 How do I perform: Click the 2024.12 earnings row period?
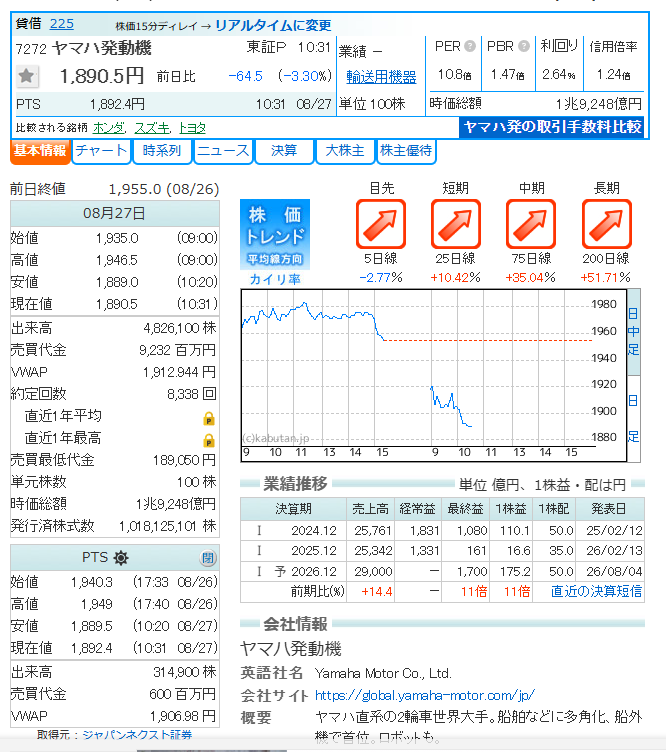tap(314, 530)
